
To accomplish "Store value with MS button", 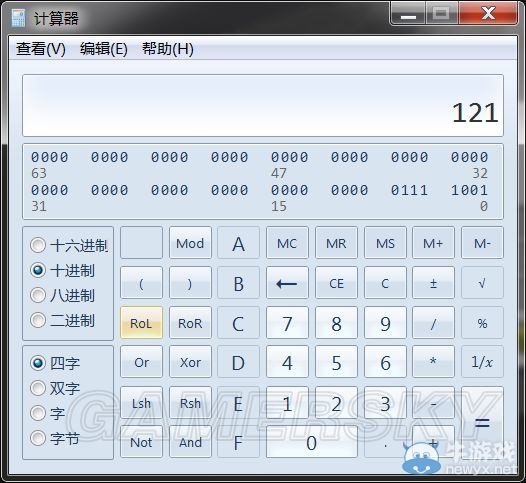I will tap(385, 243).
